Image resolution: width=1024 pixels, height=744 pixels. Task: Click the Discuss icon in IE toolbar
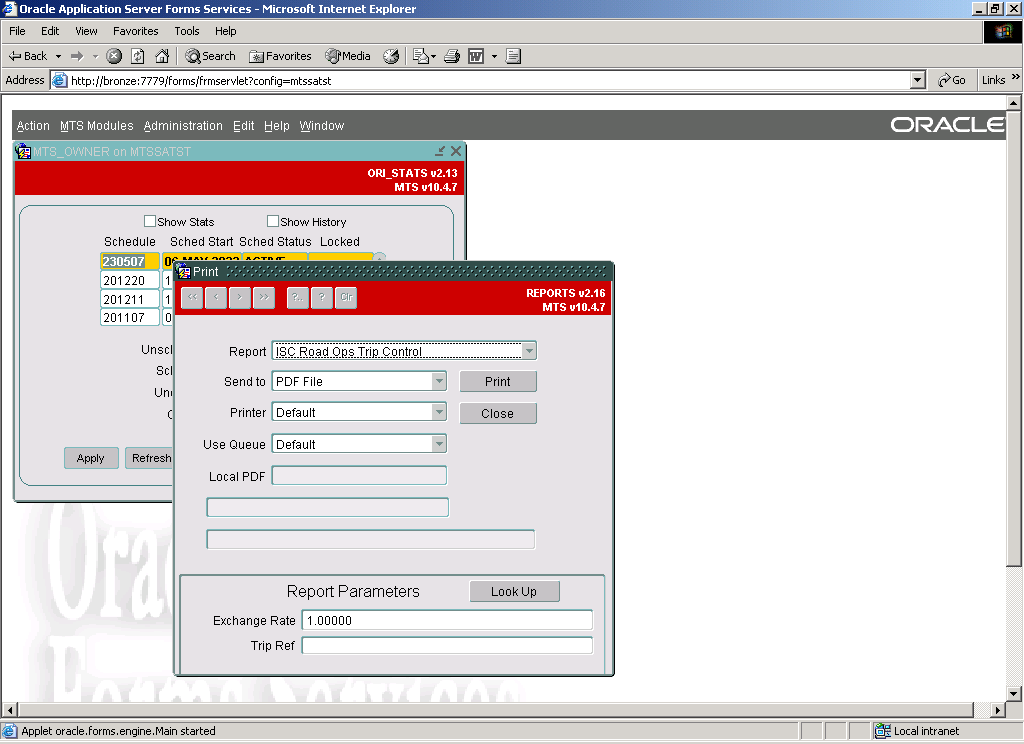coord(513,56)
